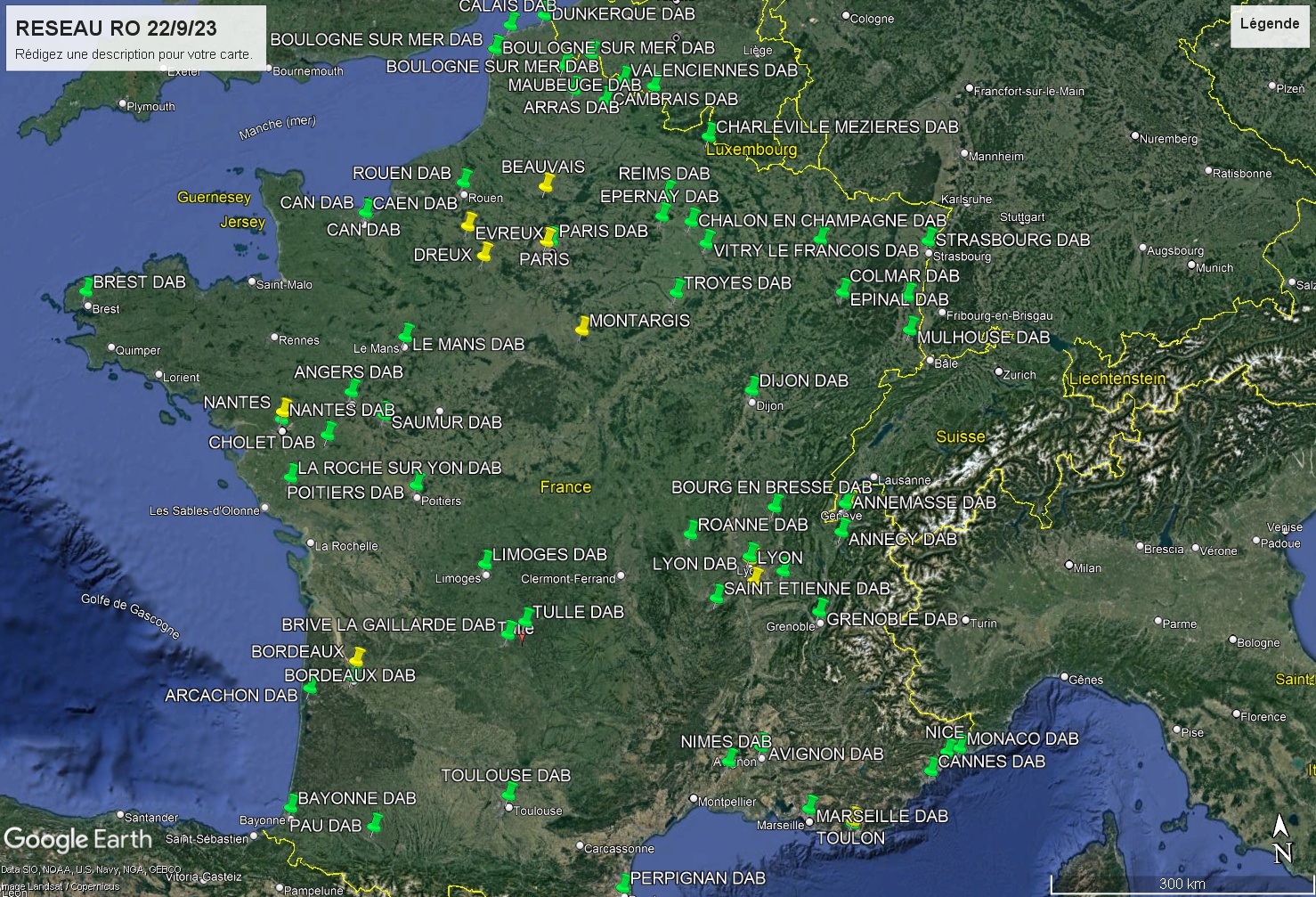Click the LE MANS DAB green pin
This screenshot has width=1316, height=897.
407,333
